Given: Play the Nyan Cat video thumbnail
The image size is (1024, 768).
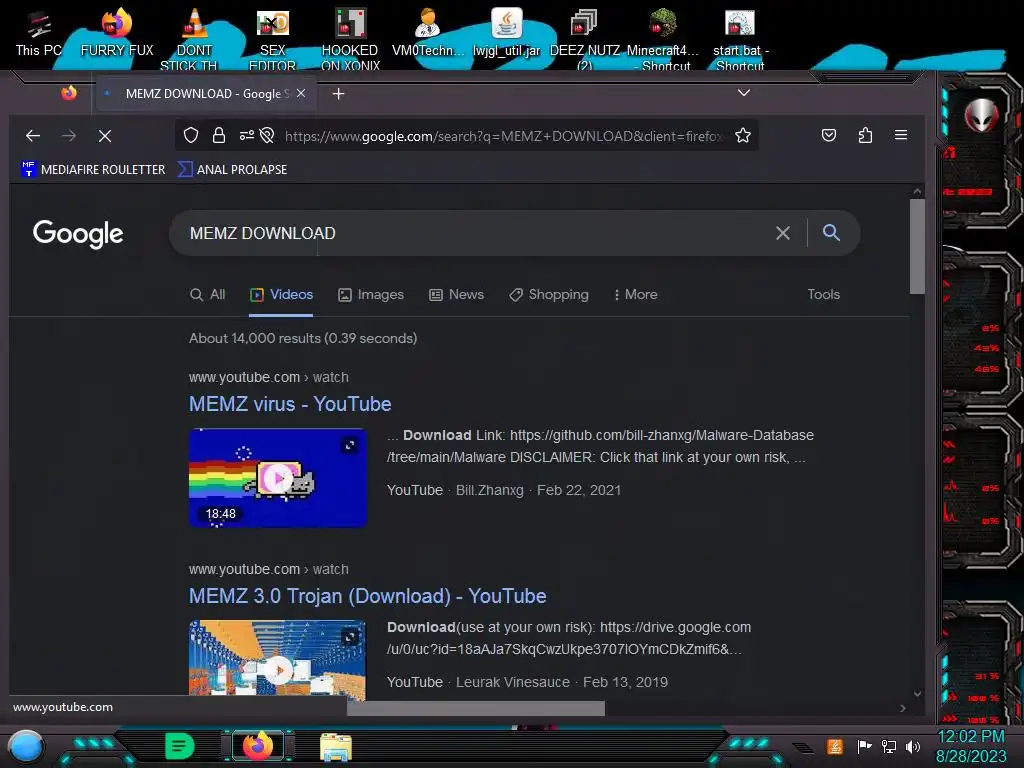Looking at the screenshot, I should point(278,478).
